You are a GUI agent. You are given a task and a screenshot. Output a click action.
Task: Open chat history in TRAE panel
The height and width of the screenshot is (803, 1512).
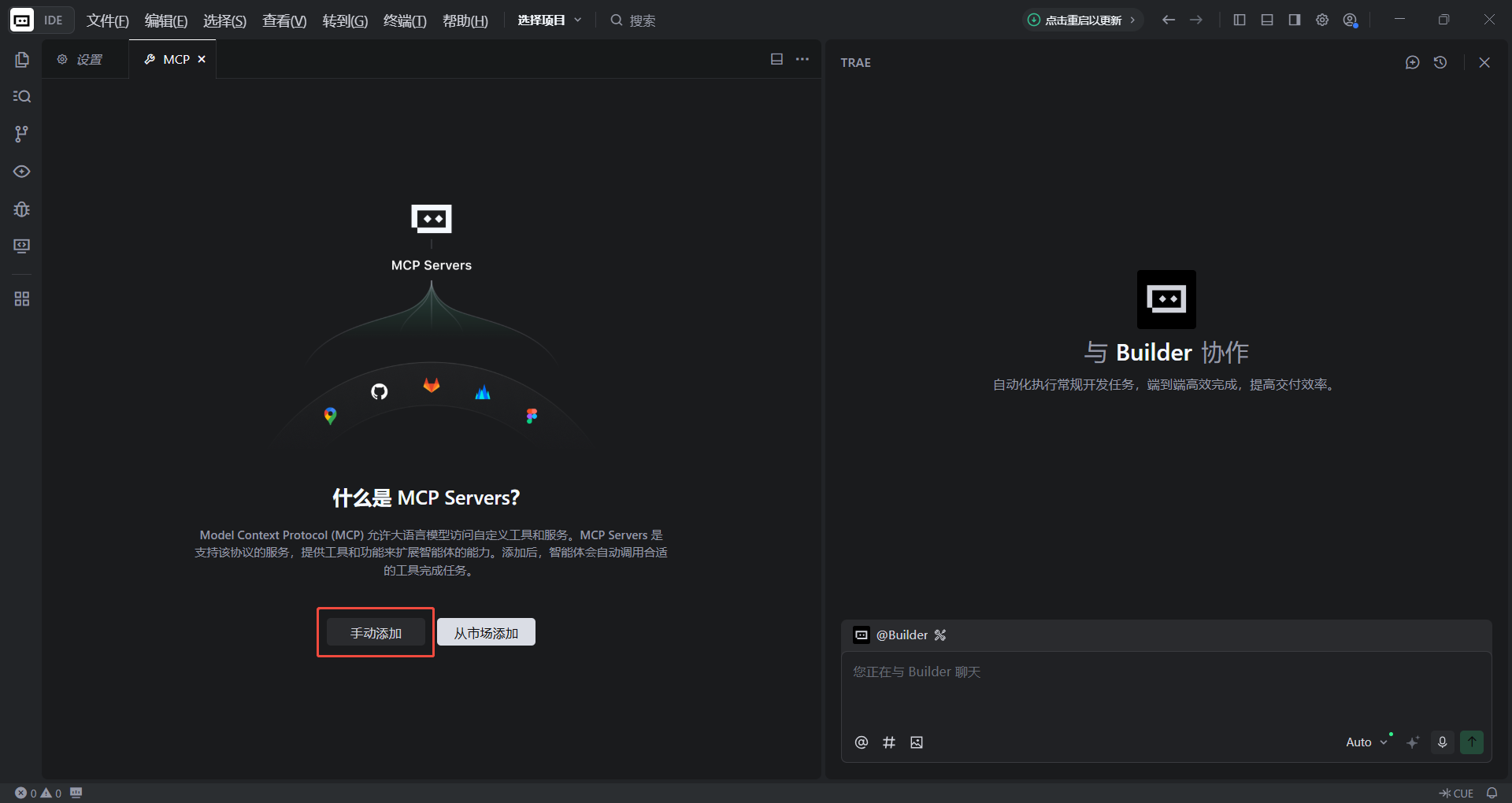[x=1440, y=62]
